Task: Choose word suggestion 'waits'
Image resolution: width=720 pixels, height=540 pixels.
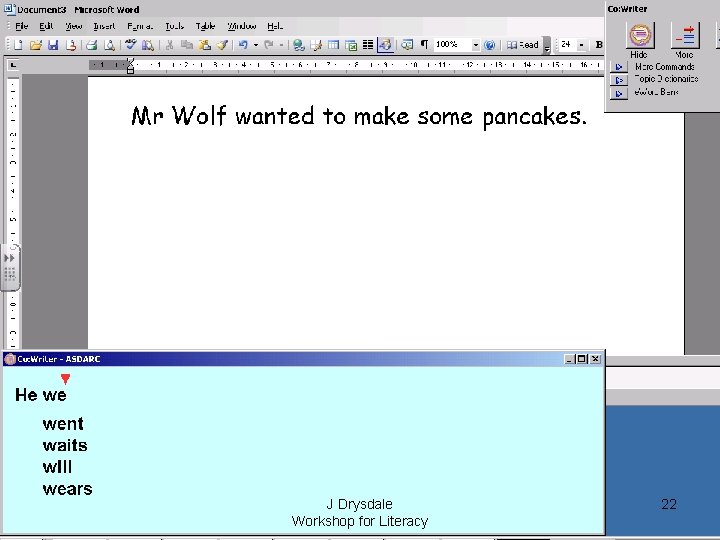Action: point(65,445)
